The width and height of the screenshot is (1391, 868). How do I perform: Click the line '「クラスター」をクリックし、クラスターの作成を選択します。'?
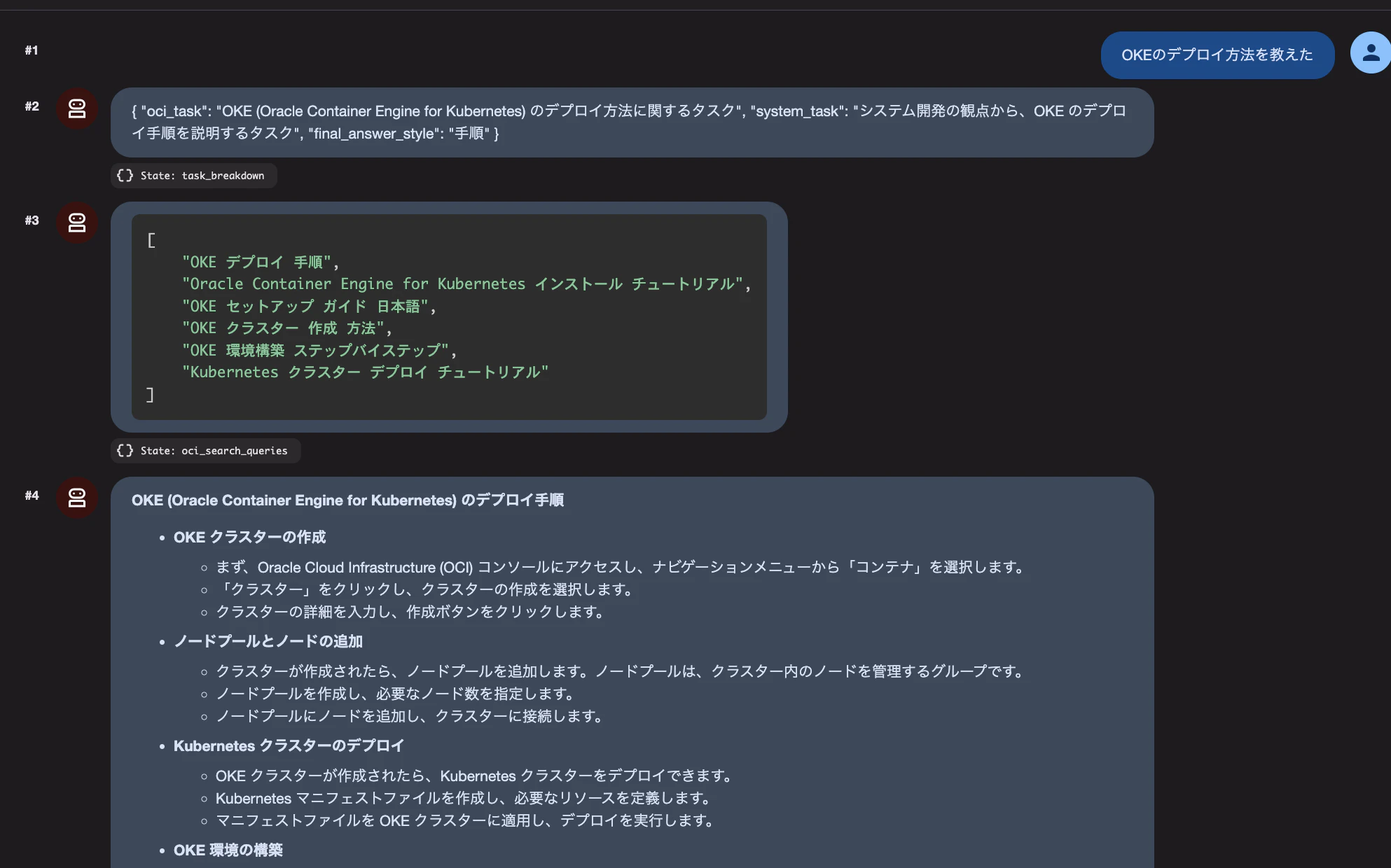(x=427, y=589)
